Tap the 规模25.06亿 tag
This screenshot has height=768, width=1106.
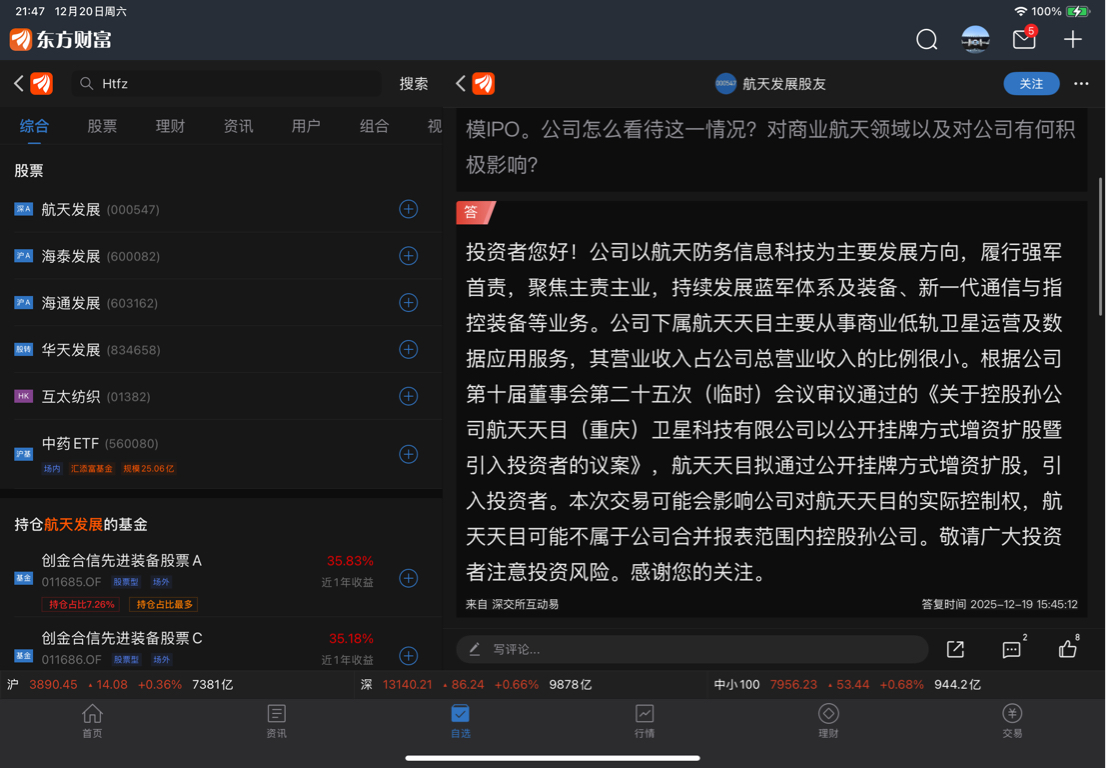148,468
